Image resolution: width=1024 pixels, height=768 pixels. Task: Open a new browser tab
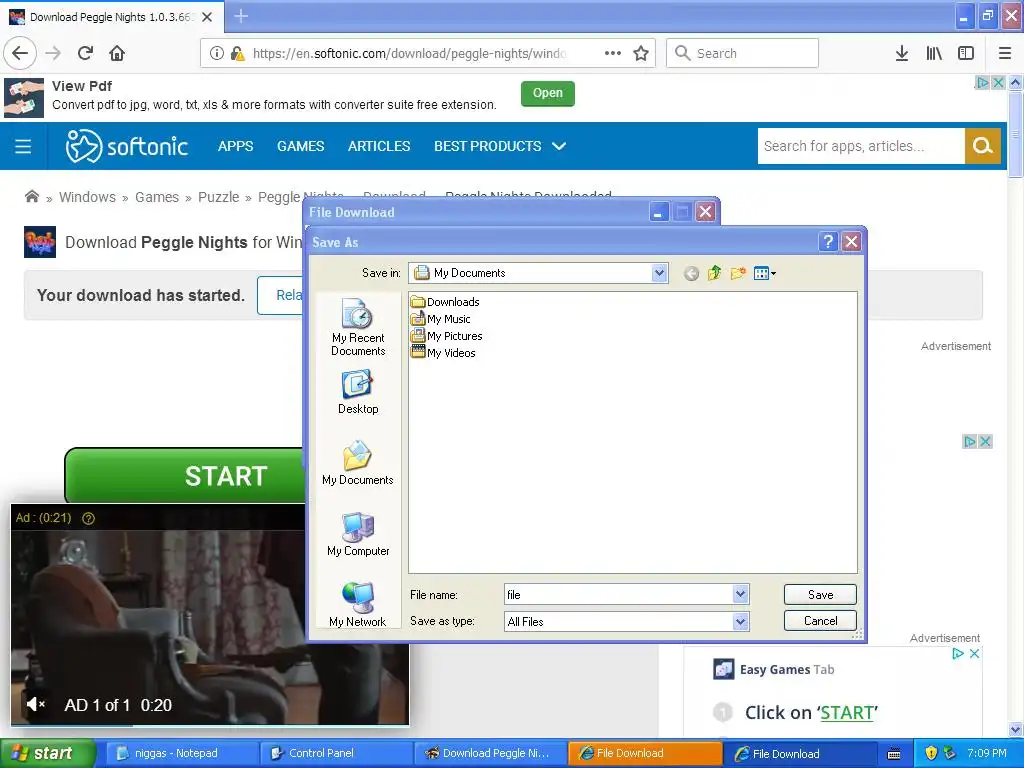(241, 16)
